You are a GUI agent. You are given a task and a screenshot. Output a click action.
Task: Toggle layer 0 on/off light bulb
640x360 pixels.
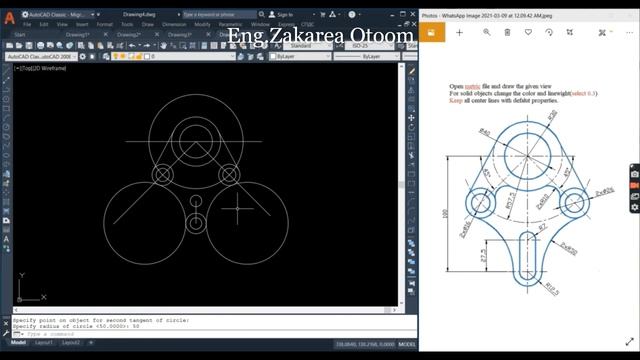click(x=116, y=56)
